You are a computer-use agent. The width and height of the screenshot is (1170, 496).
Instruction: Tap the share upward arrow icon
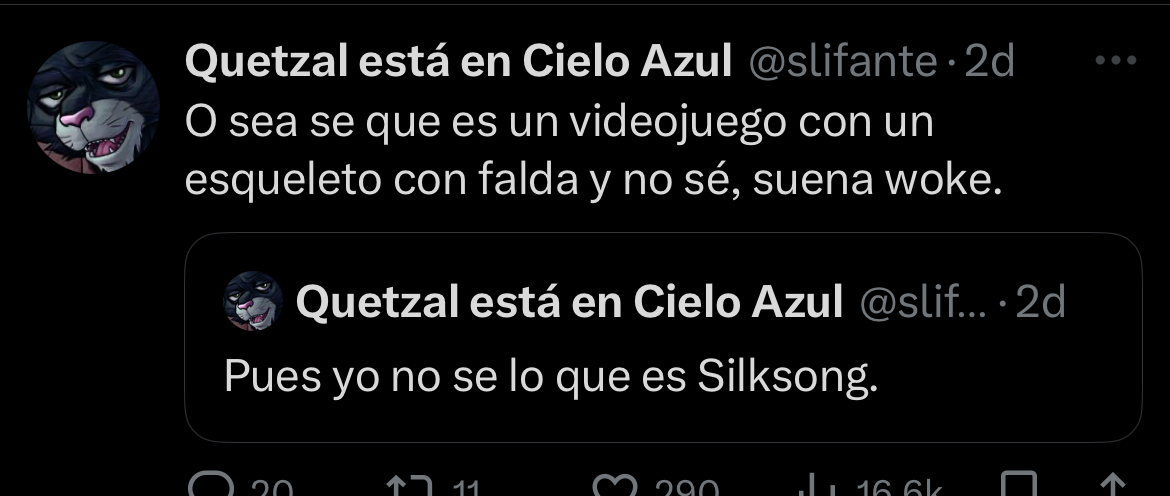(x=1113, y=485)
